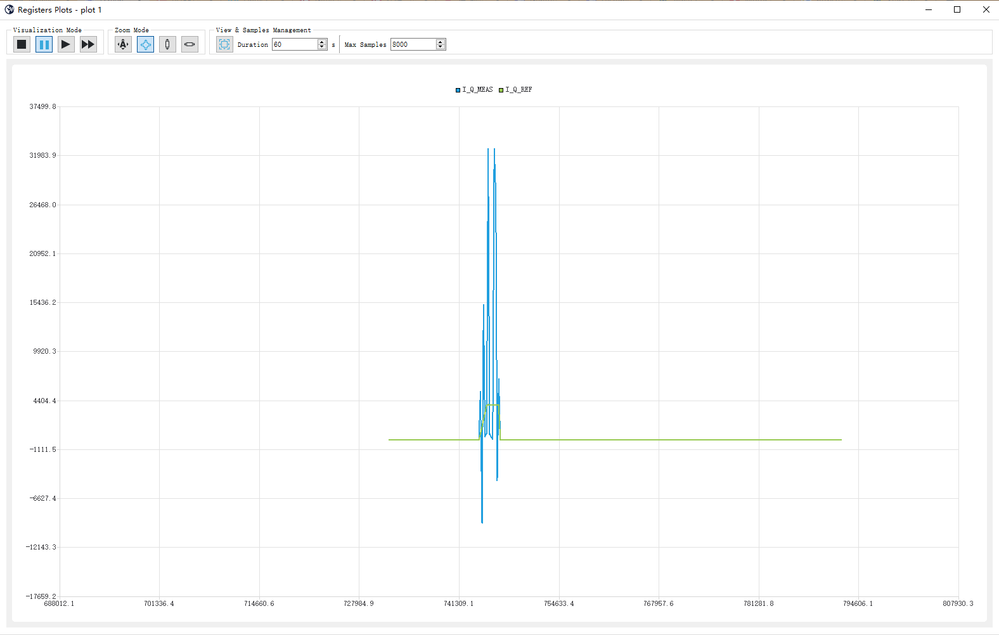Click the y-axis label 31983.9

click(x=43, y=155)
